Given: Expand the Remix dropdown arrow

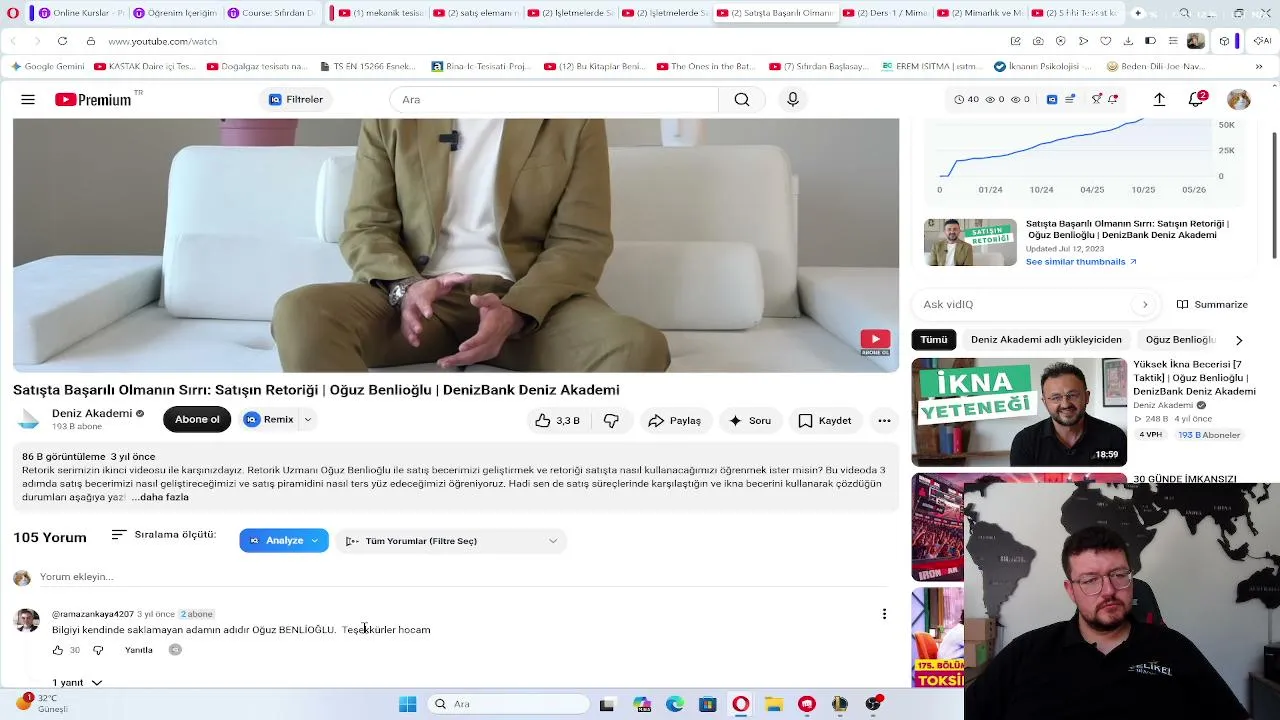Looking at the screenshot, I should point(308,420).
